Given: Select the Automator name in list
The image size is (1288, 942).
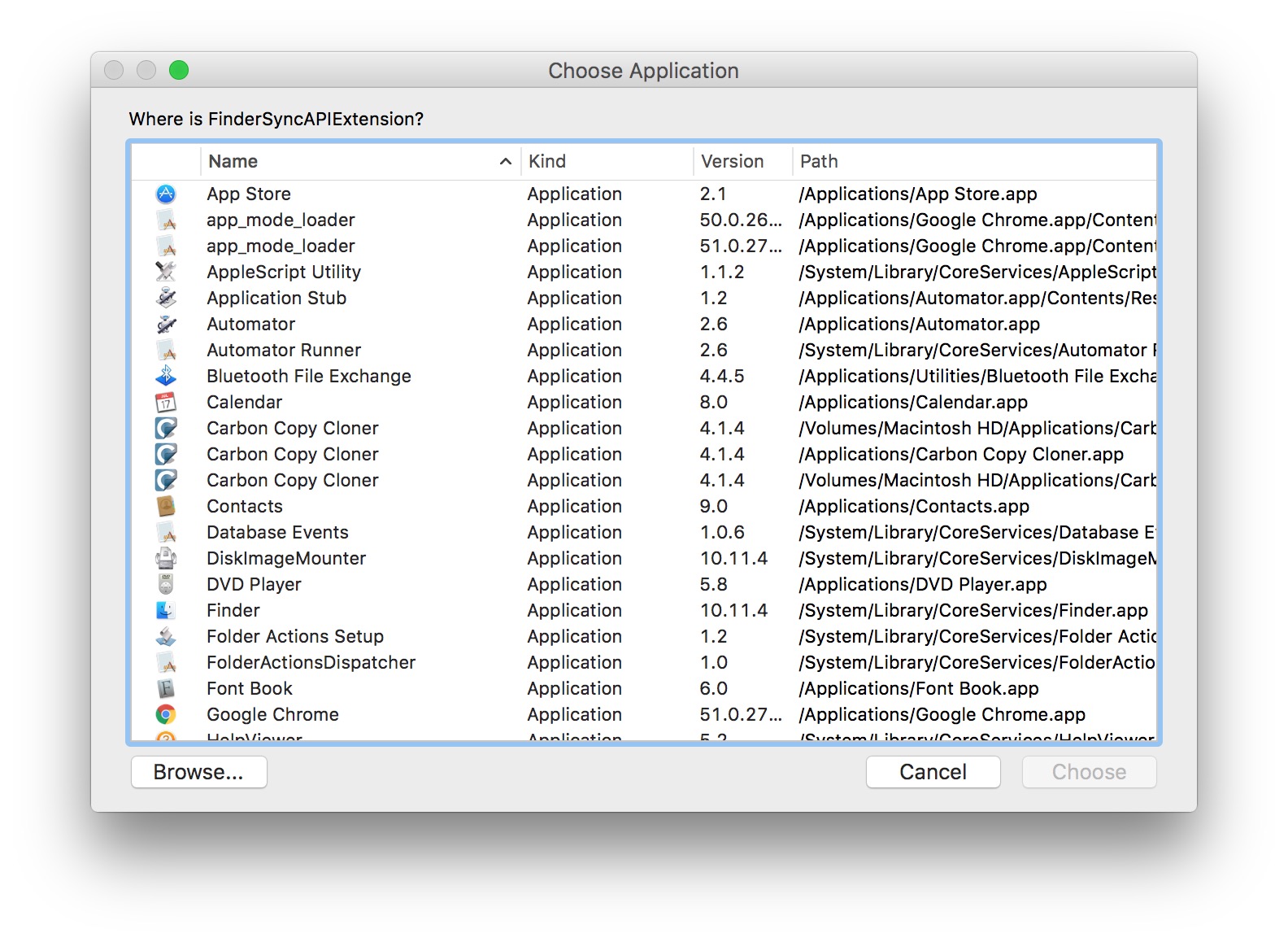Looking at the screenshot, I should 250,324.
